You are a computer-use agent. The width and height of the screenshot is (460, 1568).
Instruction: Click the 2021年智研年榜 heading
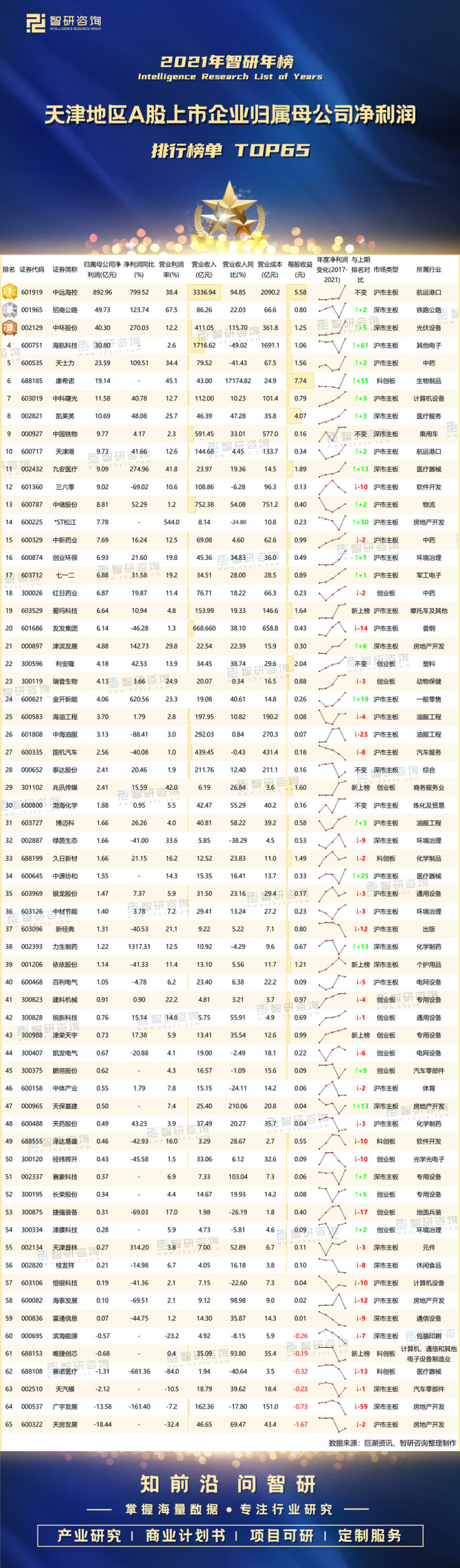tap(227, 62)
